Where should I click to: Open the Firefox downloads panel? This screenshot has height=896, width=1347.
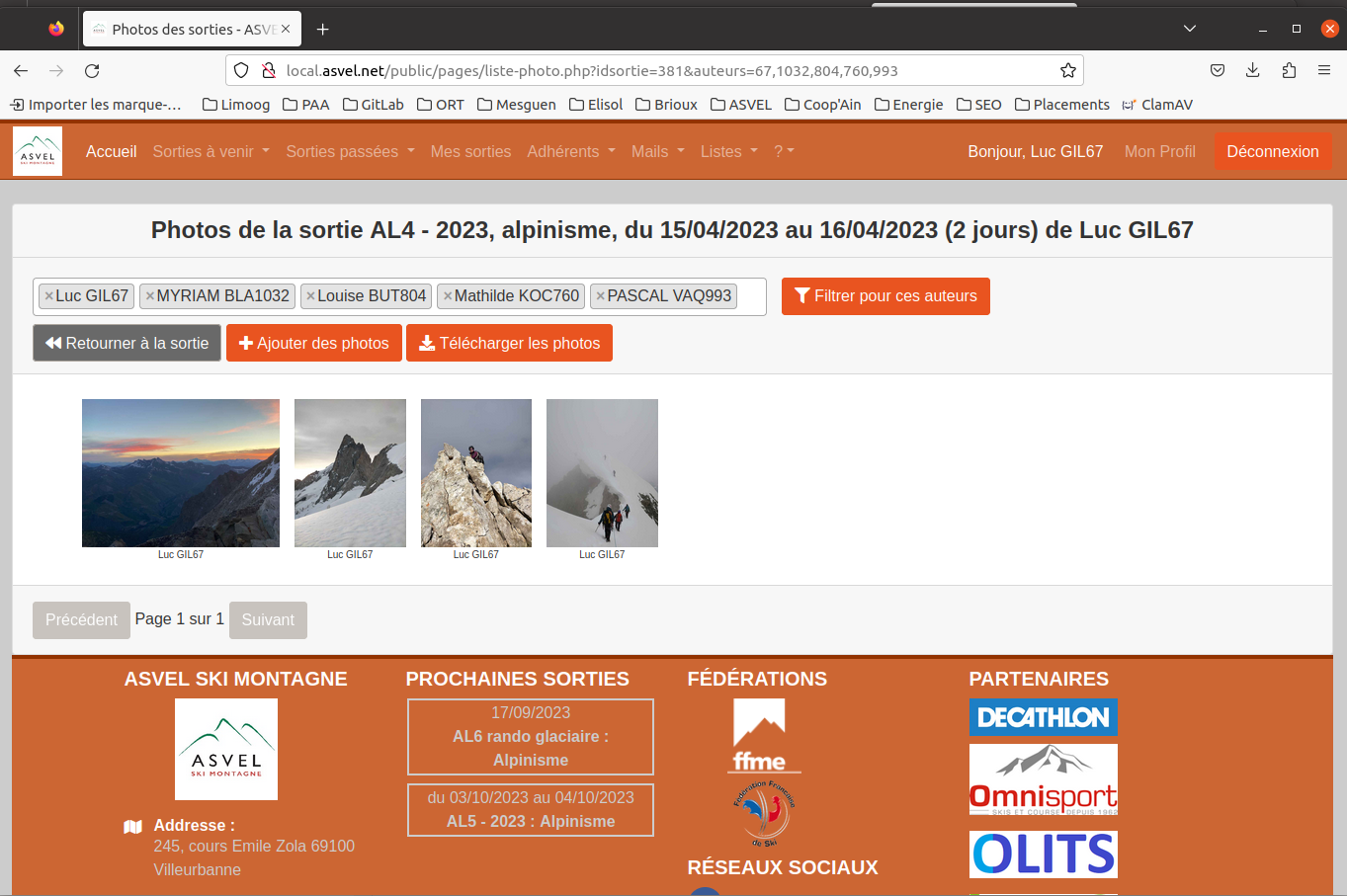[1253, 70]
